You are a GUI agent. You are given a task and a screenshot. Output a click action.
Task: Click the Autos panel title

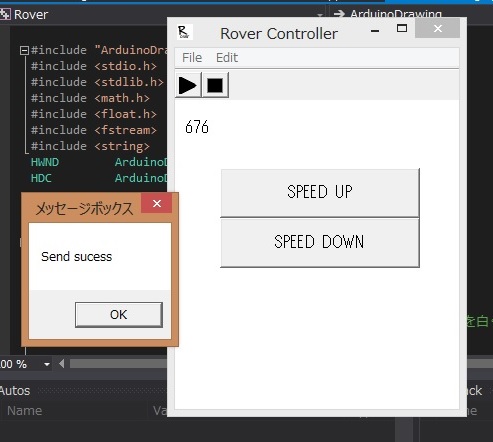(15, 391)
